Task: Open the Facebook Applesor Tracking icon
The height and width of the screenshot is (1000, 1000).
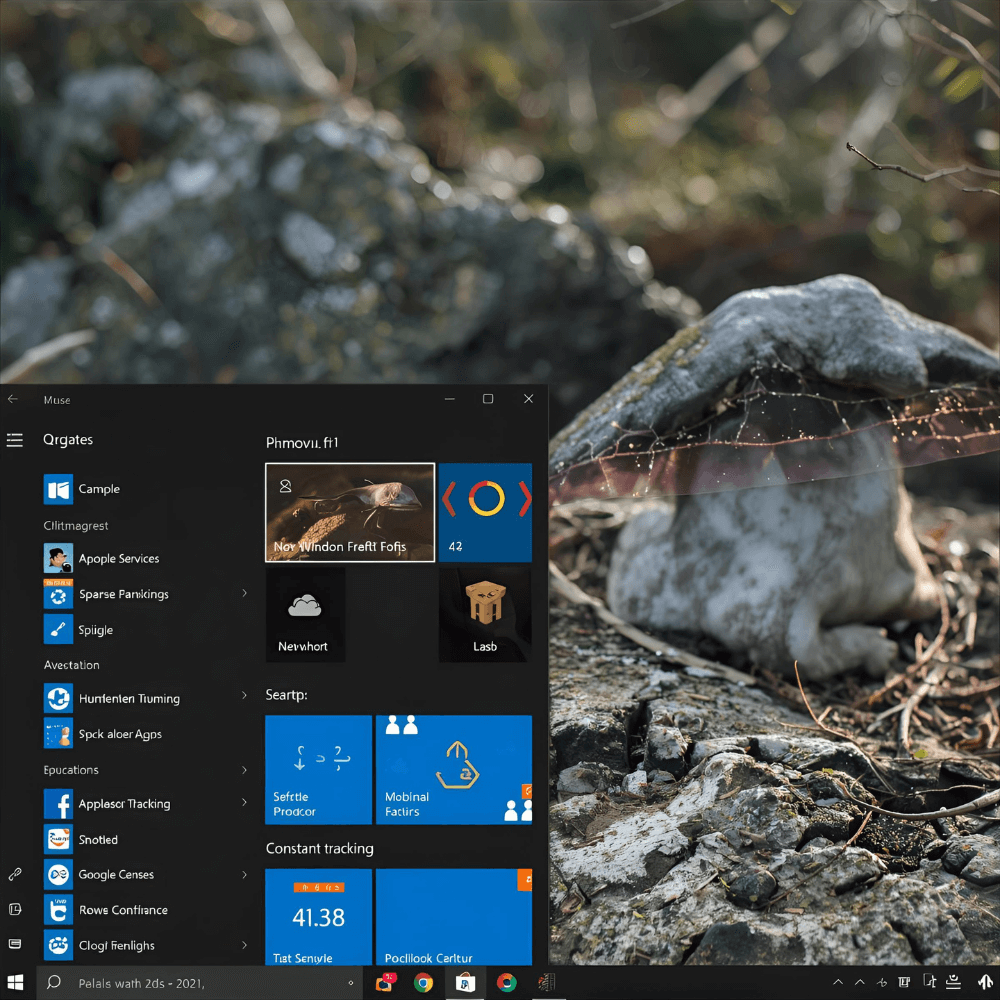Action: tap(58, 804)
